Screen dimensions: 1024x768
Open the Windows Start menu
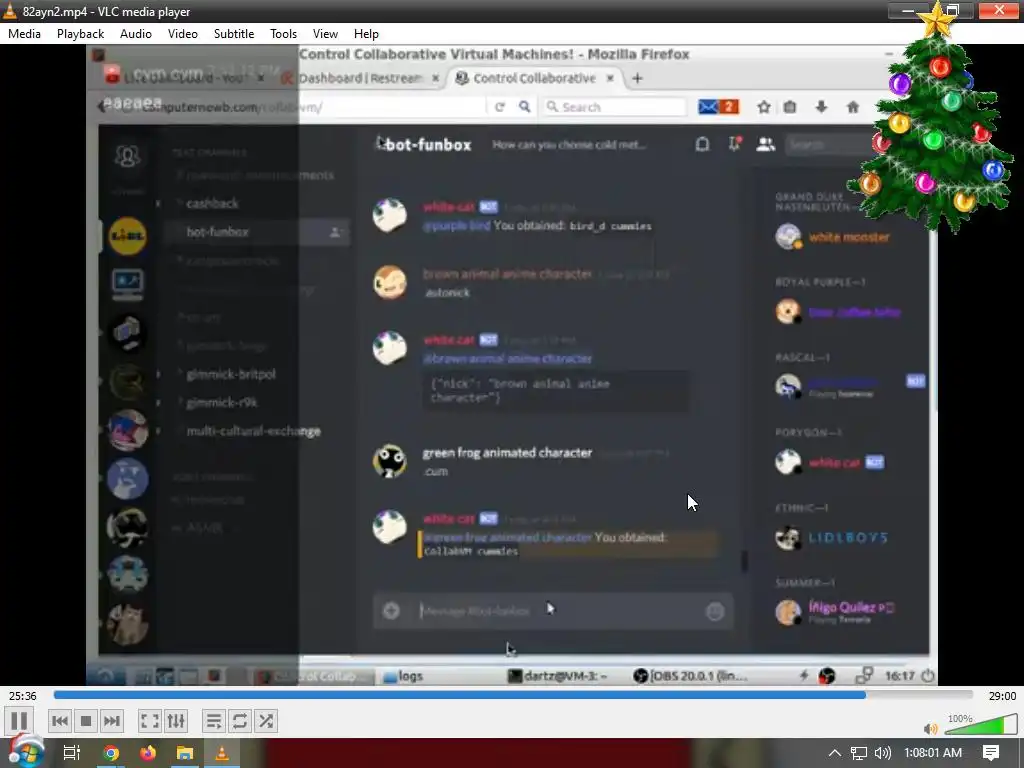[x=25, y=753]
